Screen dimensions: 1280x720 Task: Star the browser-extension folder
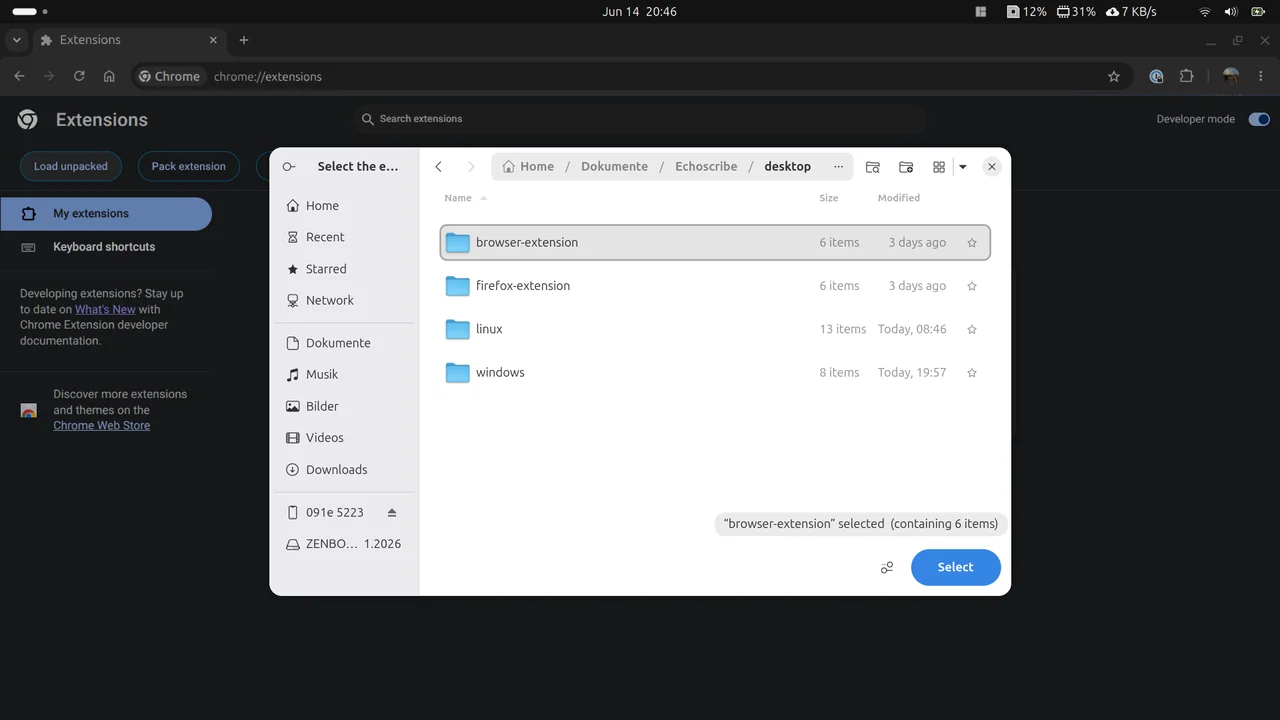coord(972,243)
